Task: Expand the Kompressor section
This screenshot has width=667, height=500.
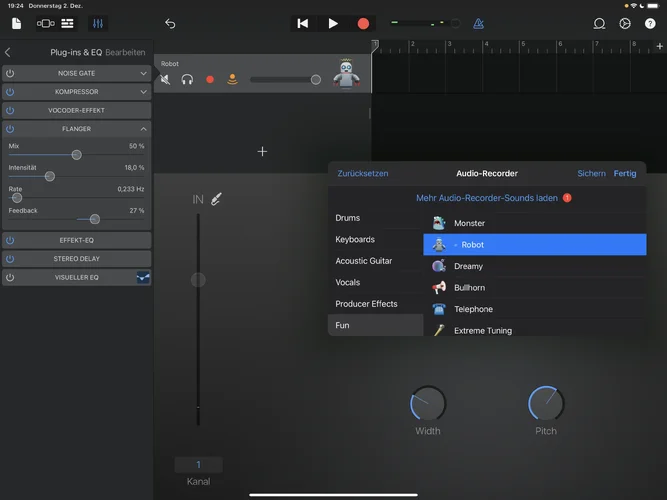Action: (143, 92)
